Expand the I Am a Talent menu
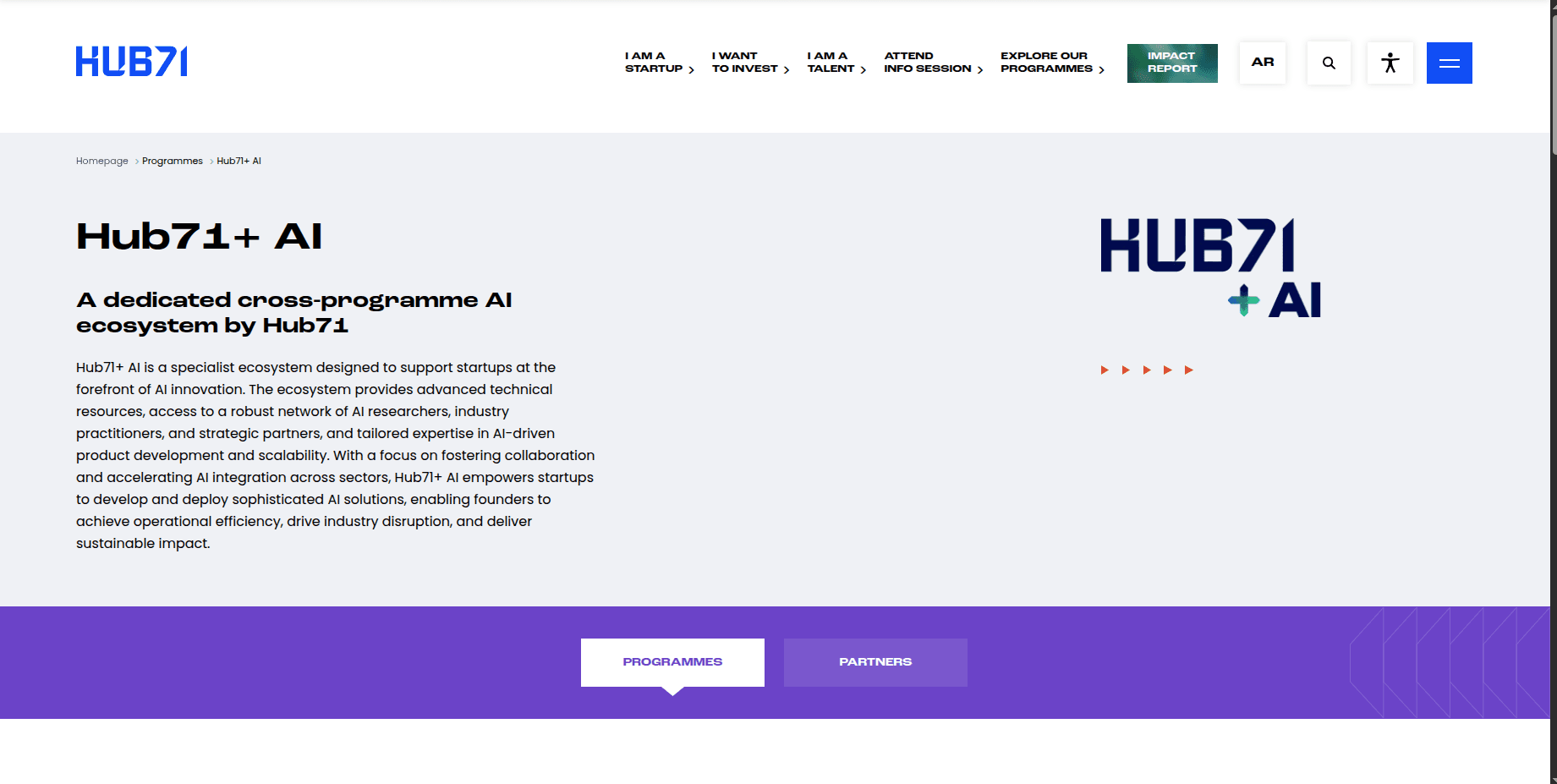1557x784 pixels. pos(836,63)
